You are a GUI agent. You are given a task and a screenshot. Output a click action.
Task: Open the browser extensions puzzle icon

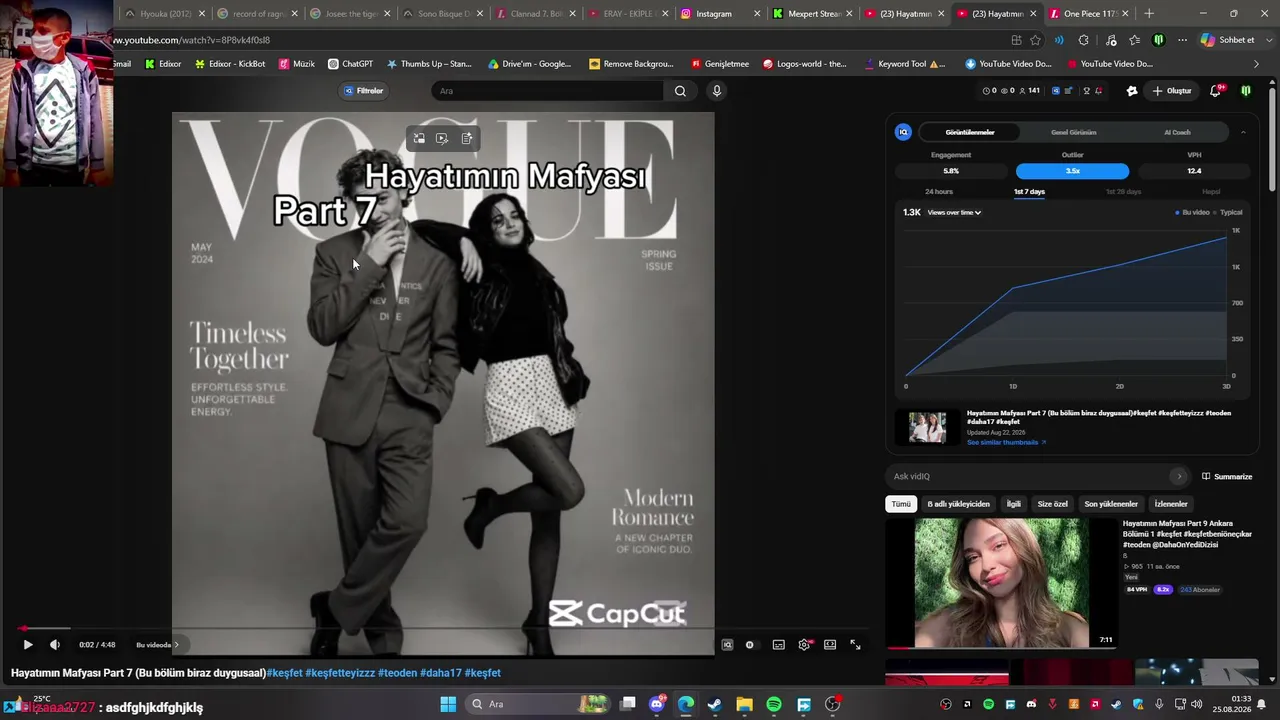pyautogui.click(x=1084, y=40)
